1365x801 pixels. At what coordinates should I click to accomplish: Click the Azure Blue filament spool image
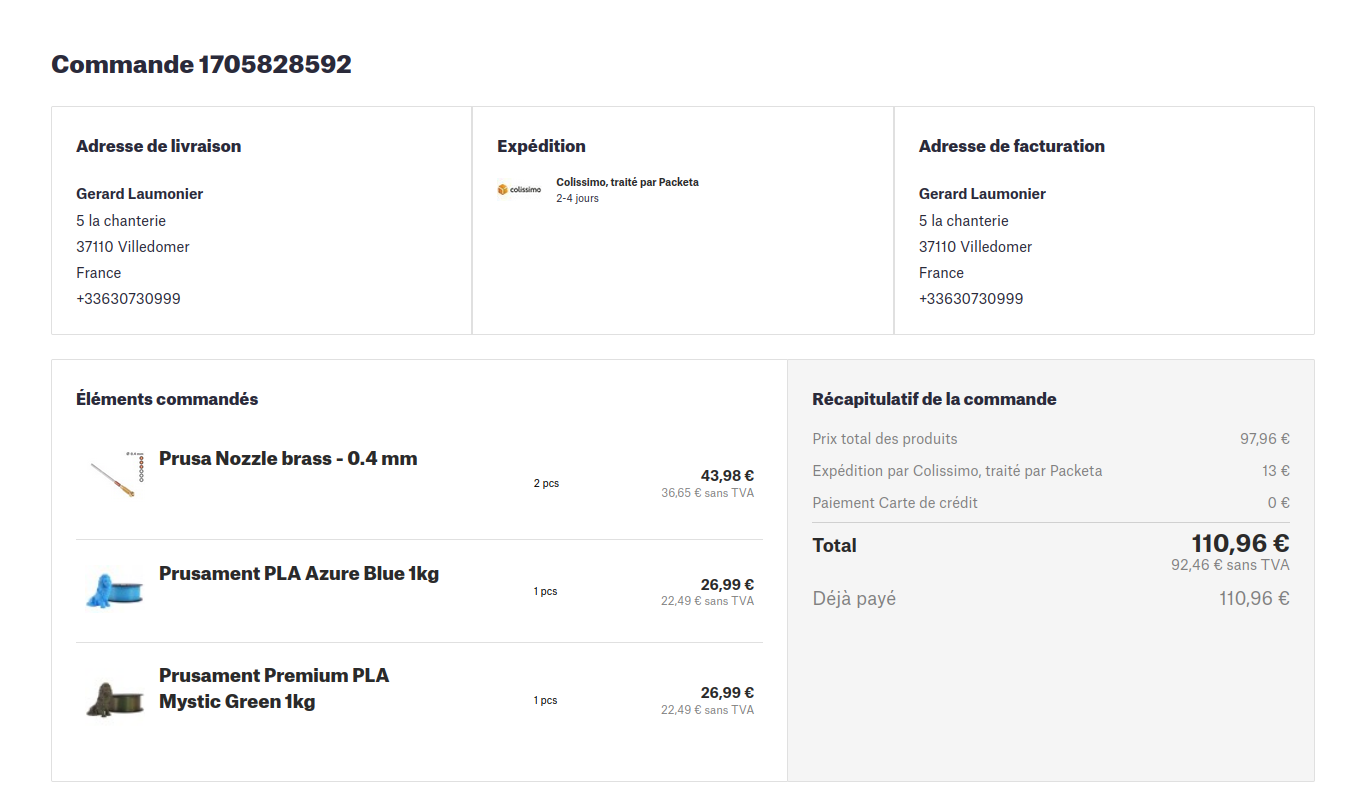pos(113,589)
